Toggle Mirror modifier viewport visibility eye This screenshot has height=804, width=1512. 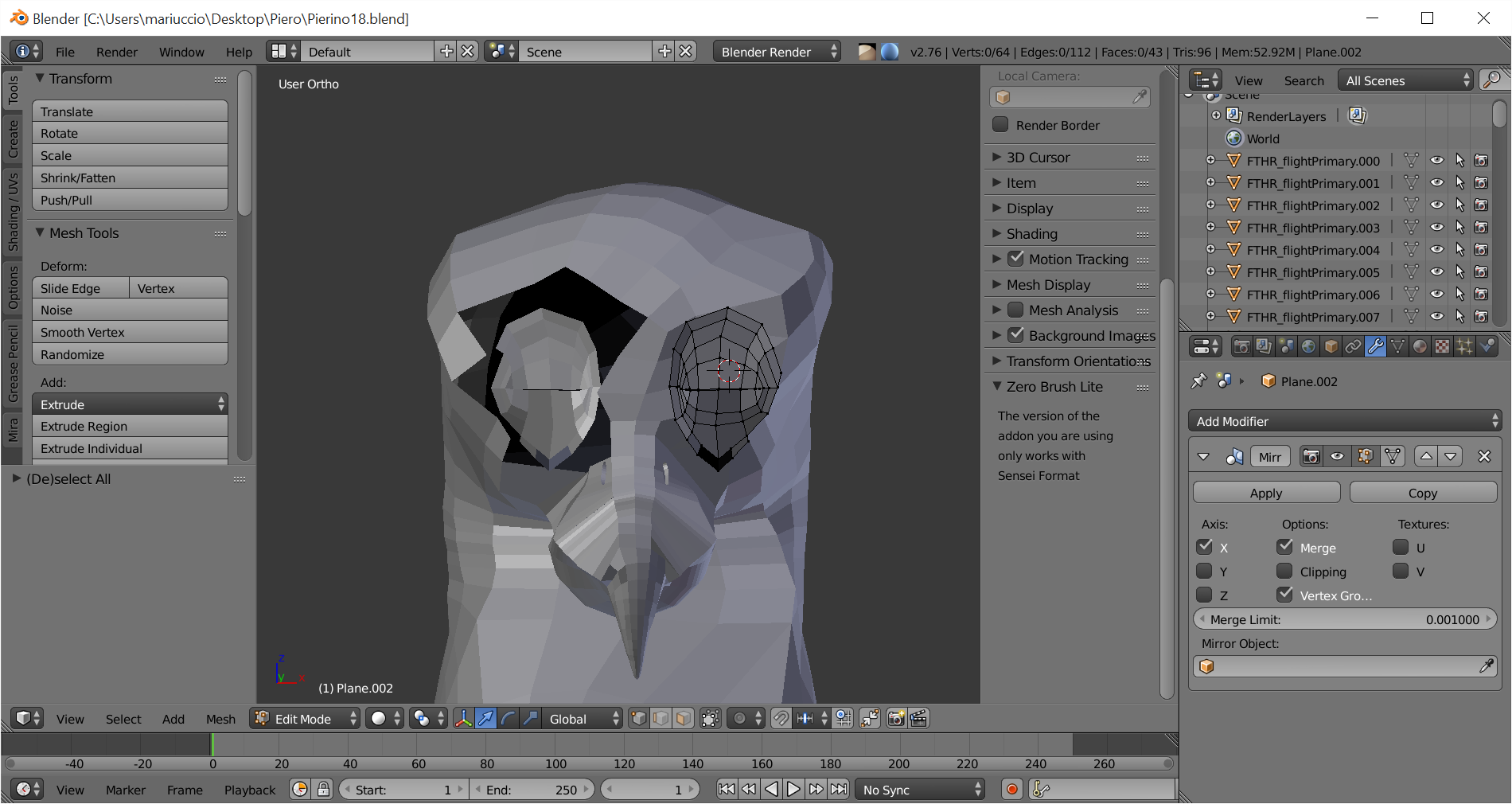pos(1337,456)
